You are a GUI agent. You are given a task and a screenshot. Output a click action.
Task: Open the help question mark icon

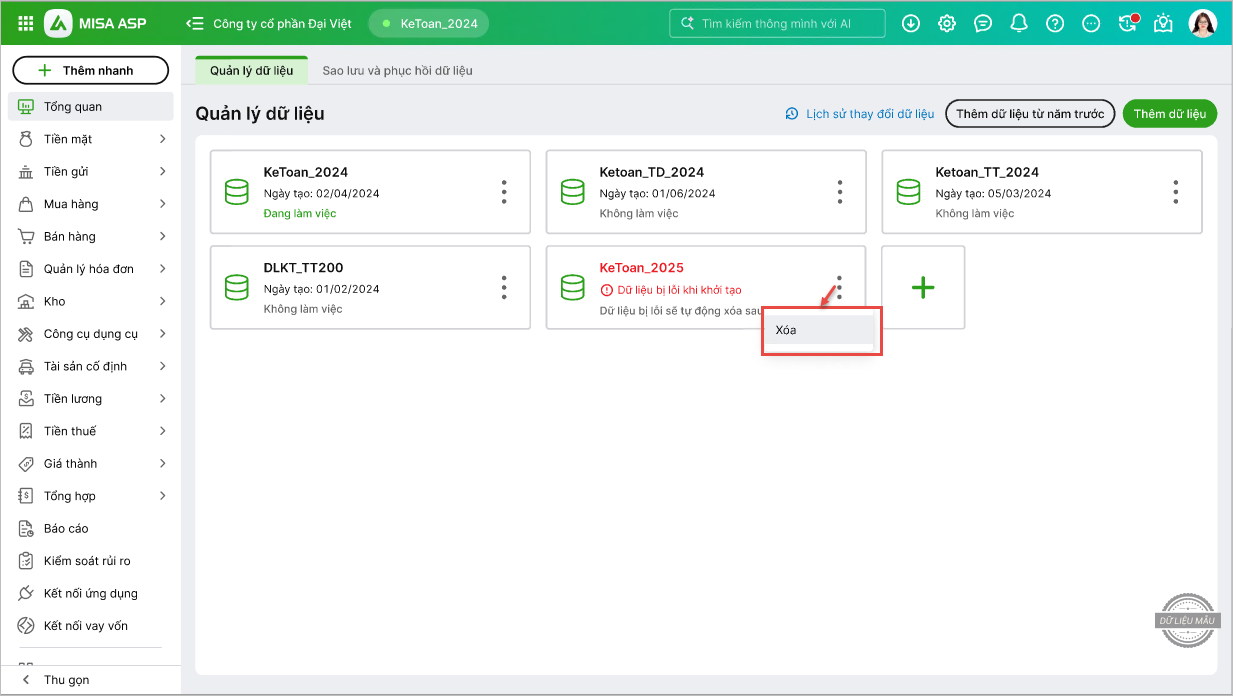pos(1054,23)
